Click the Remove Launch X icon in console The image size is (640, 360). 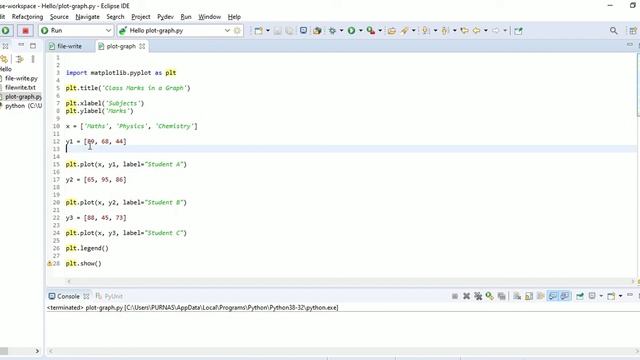click(x=467, y=296)
